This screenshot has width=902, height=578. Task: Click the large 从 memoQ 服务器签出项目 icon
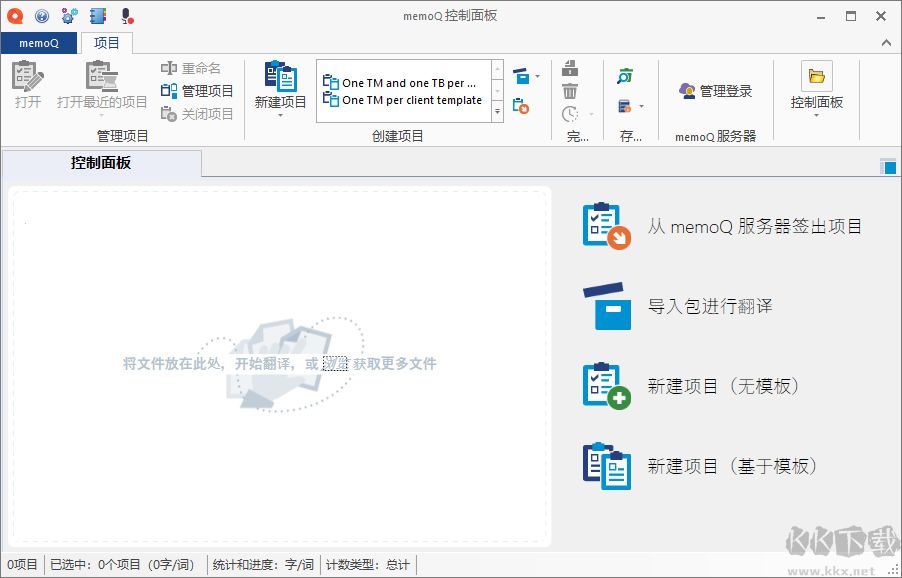[x=606, y=226]
